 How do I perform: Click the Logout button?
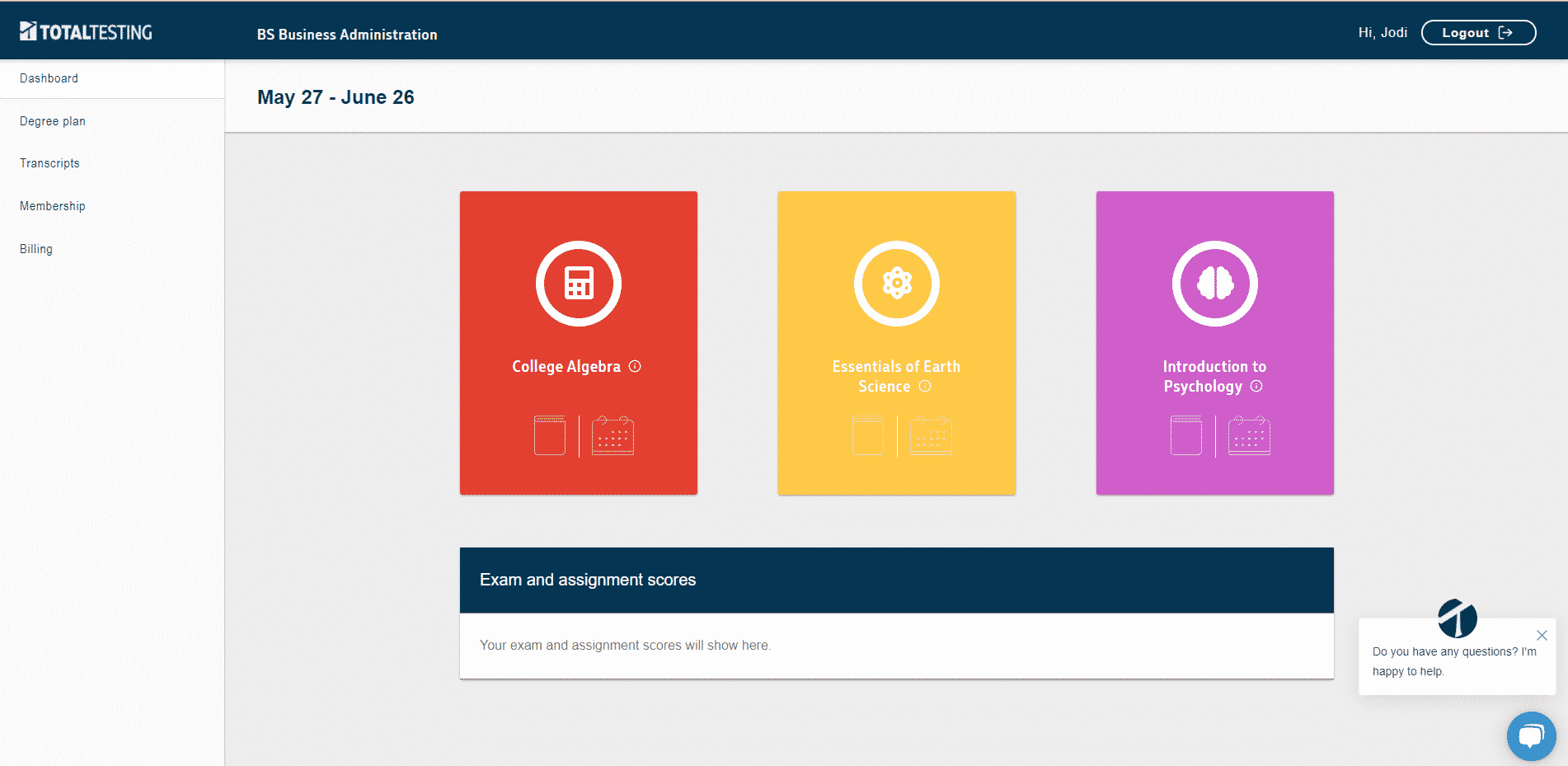1478,32
